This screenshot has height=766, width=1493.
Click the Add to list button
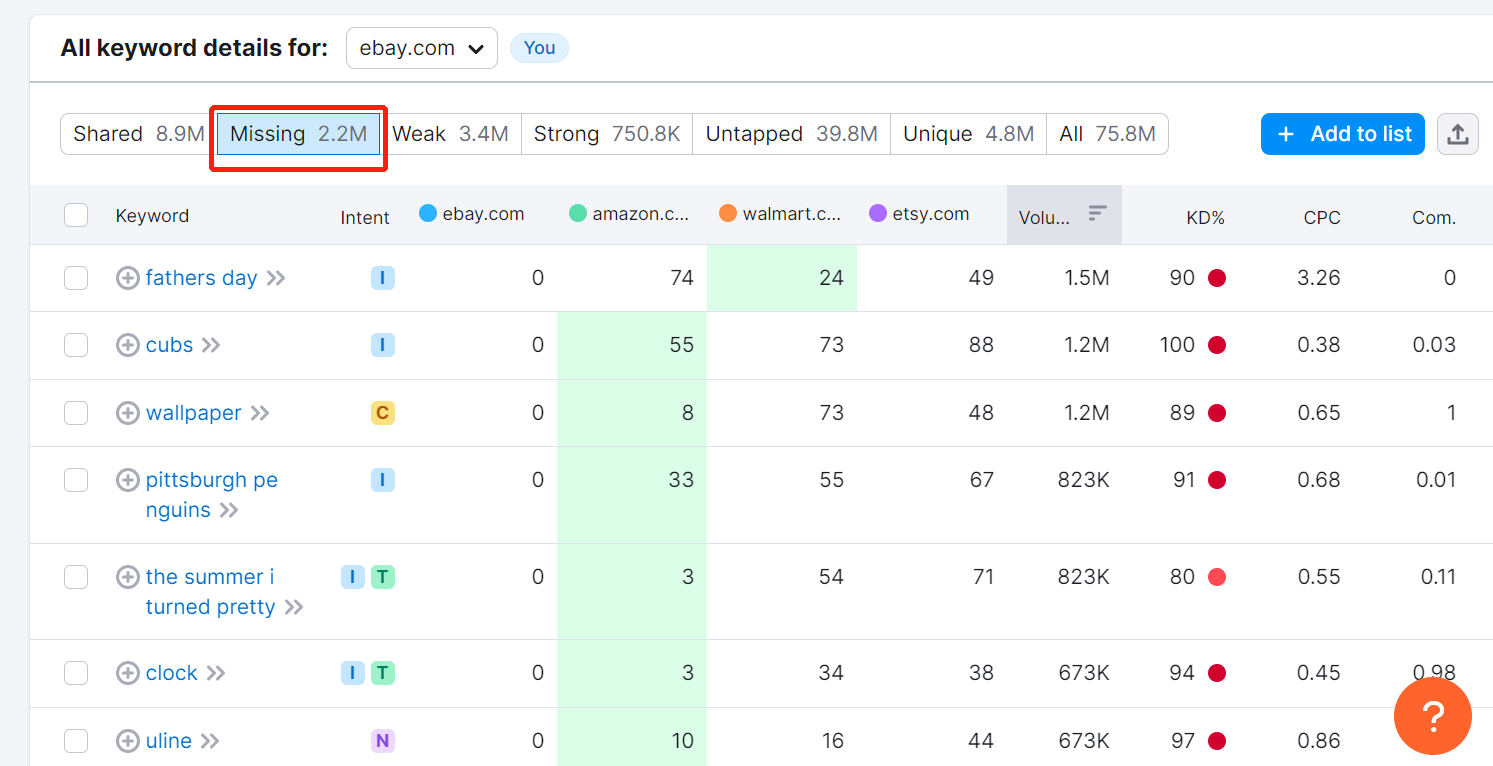pos(1342,134)
